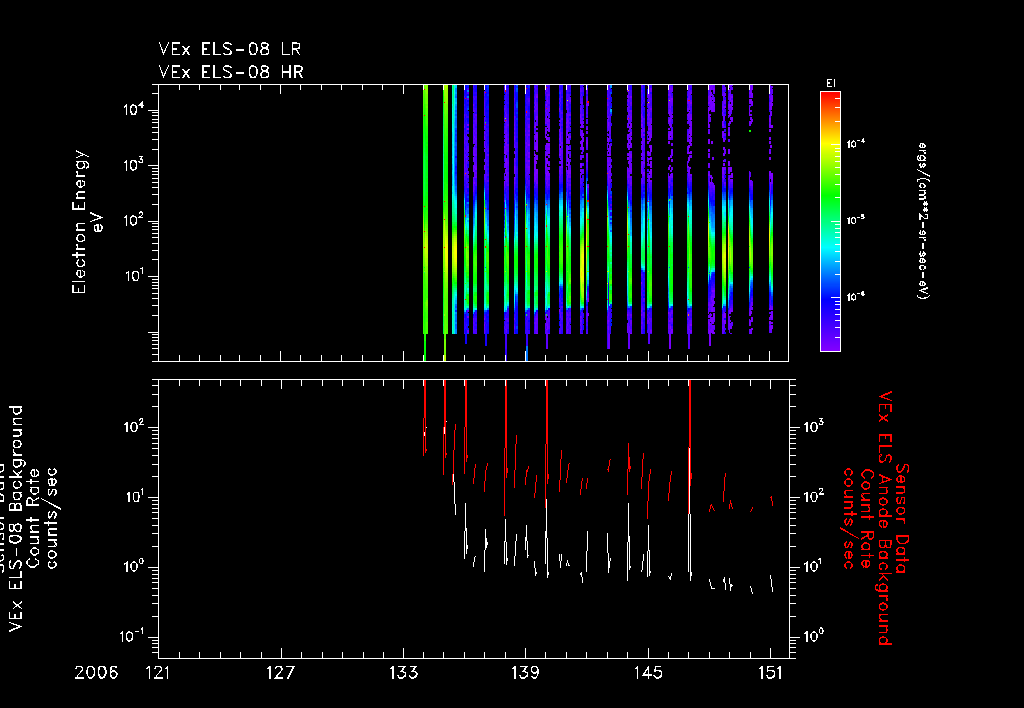This screenshot has width=1024, height=708.
Task: Click the 10^4 tick label on energy axis
Action: click(132, 109)
